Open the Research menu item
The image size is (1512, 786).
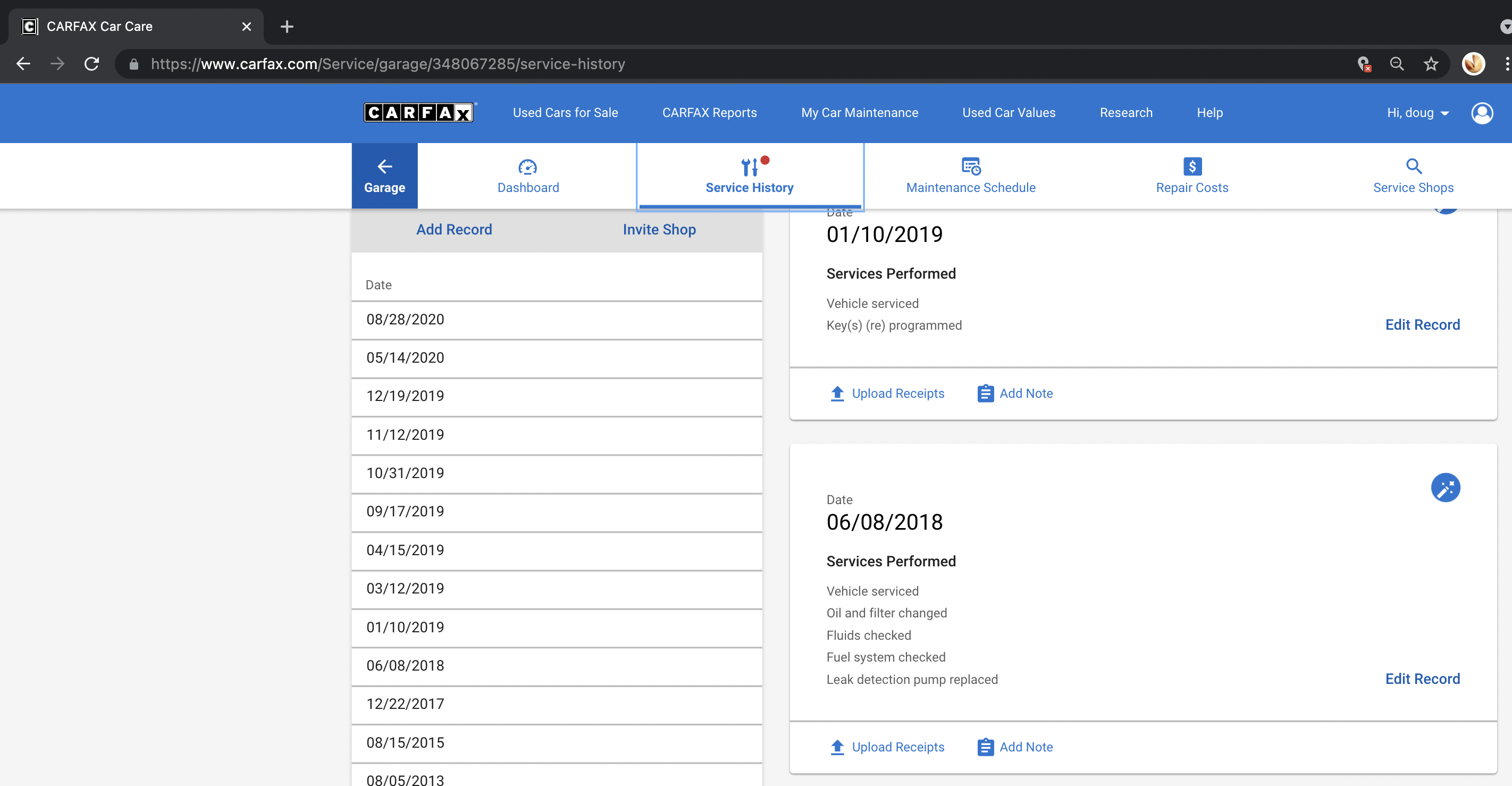(1126, 113)
